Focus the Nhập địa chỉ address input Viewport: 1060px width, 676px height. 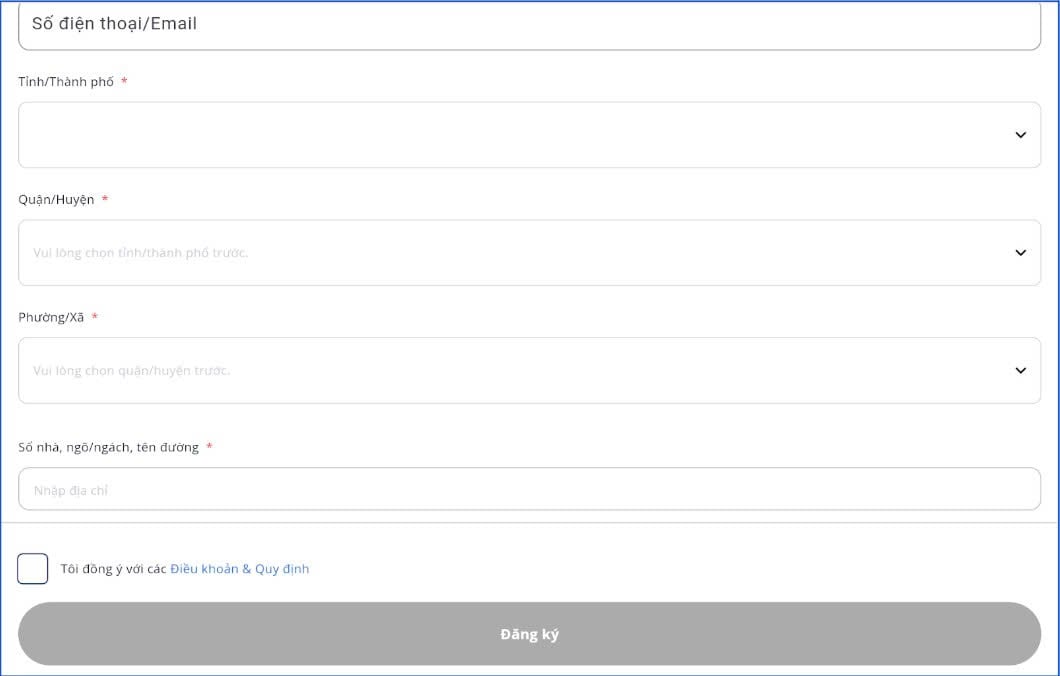(x=529, y=490)
